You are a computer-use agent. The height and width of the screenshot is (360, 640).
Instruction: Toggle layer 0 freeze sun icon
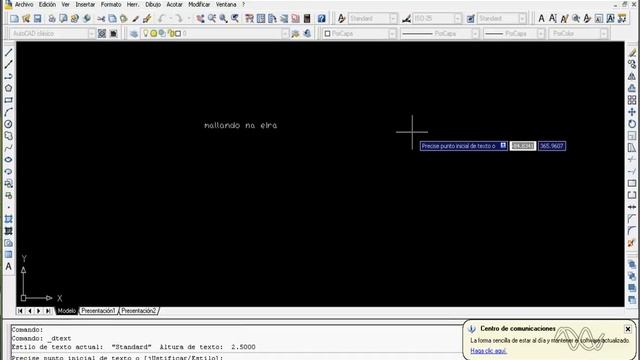pyautogui.click(x=153, y=33)
